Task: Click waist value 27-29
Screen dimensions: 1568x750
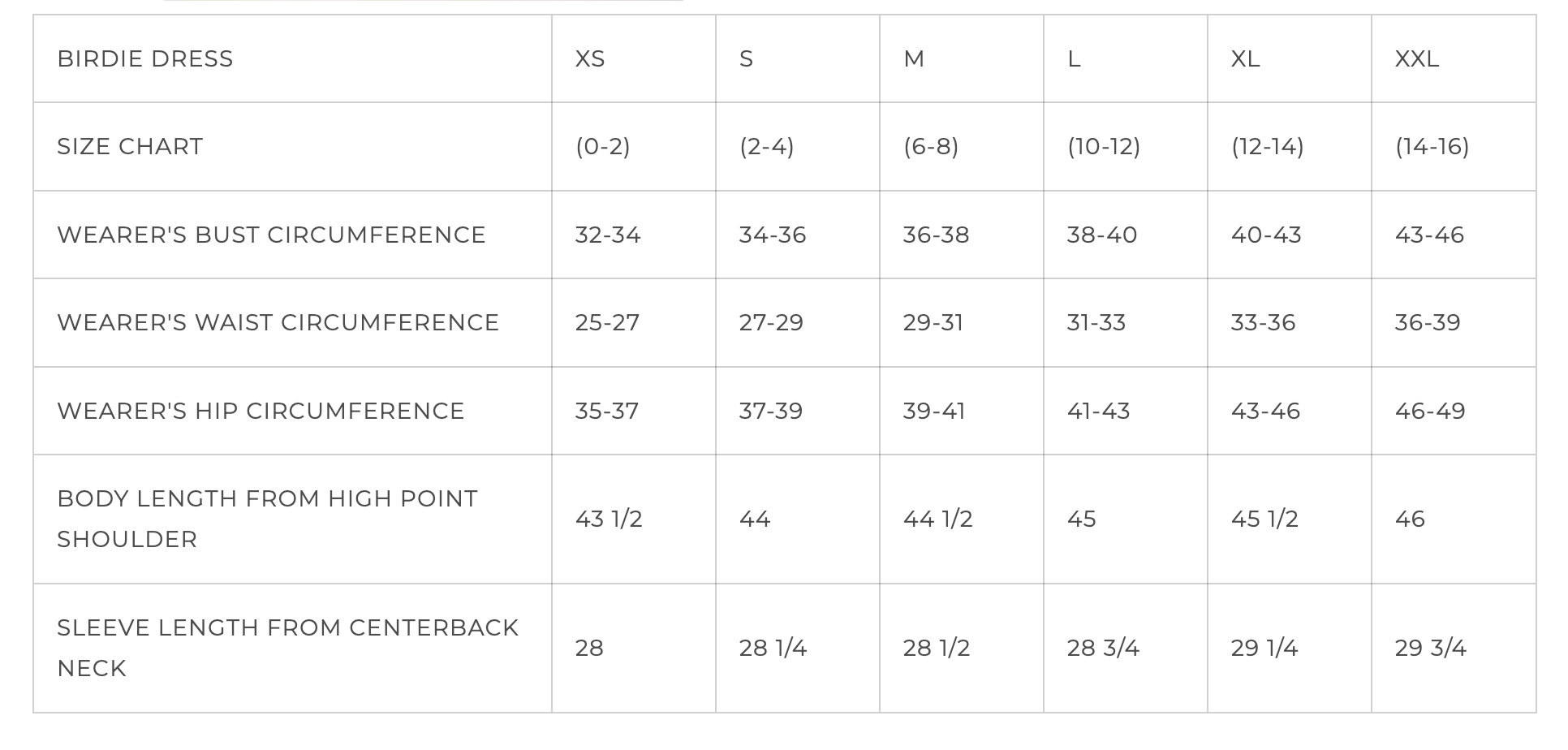Action: pos(771,323)
